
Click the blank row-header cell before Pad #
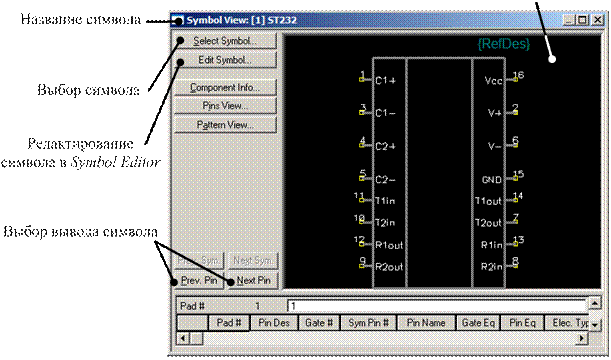pyautogui.click(x=192, y=323)
